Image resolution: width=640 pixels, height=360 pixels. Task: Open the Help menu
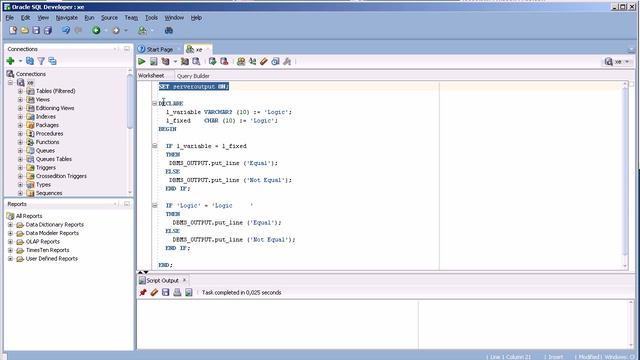[x=196, y=18]
